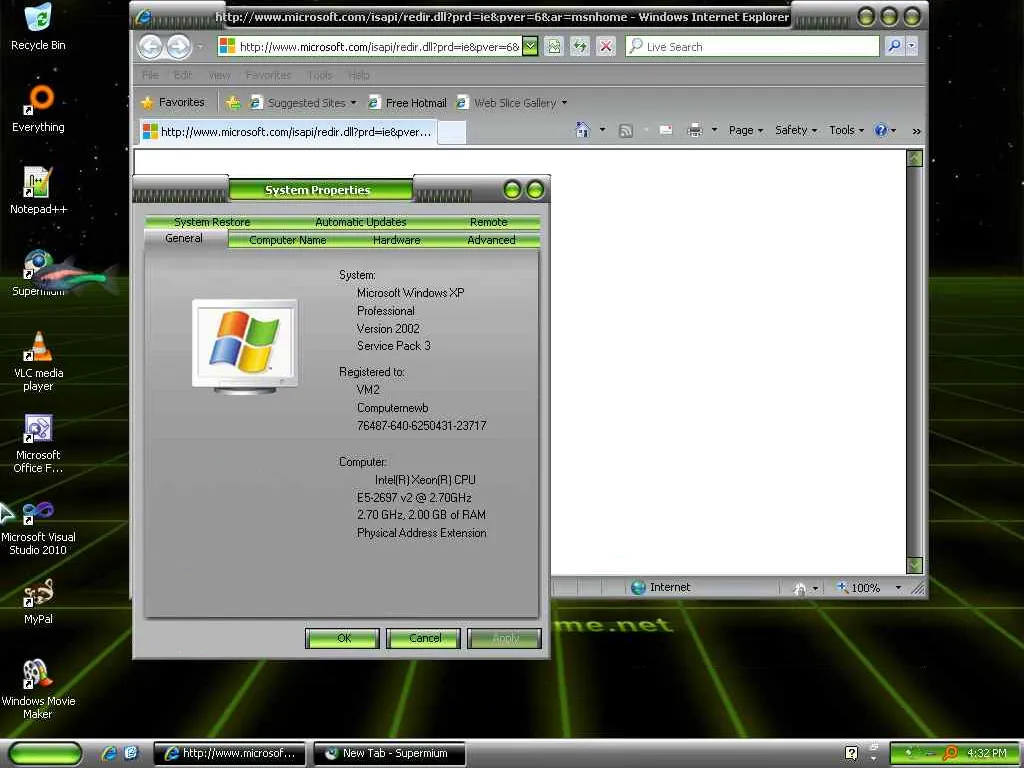Expand the Web Slice Gallery dropdown
1024x768 pixels.
coord(564,103)
